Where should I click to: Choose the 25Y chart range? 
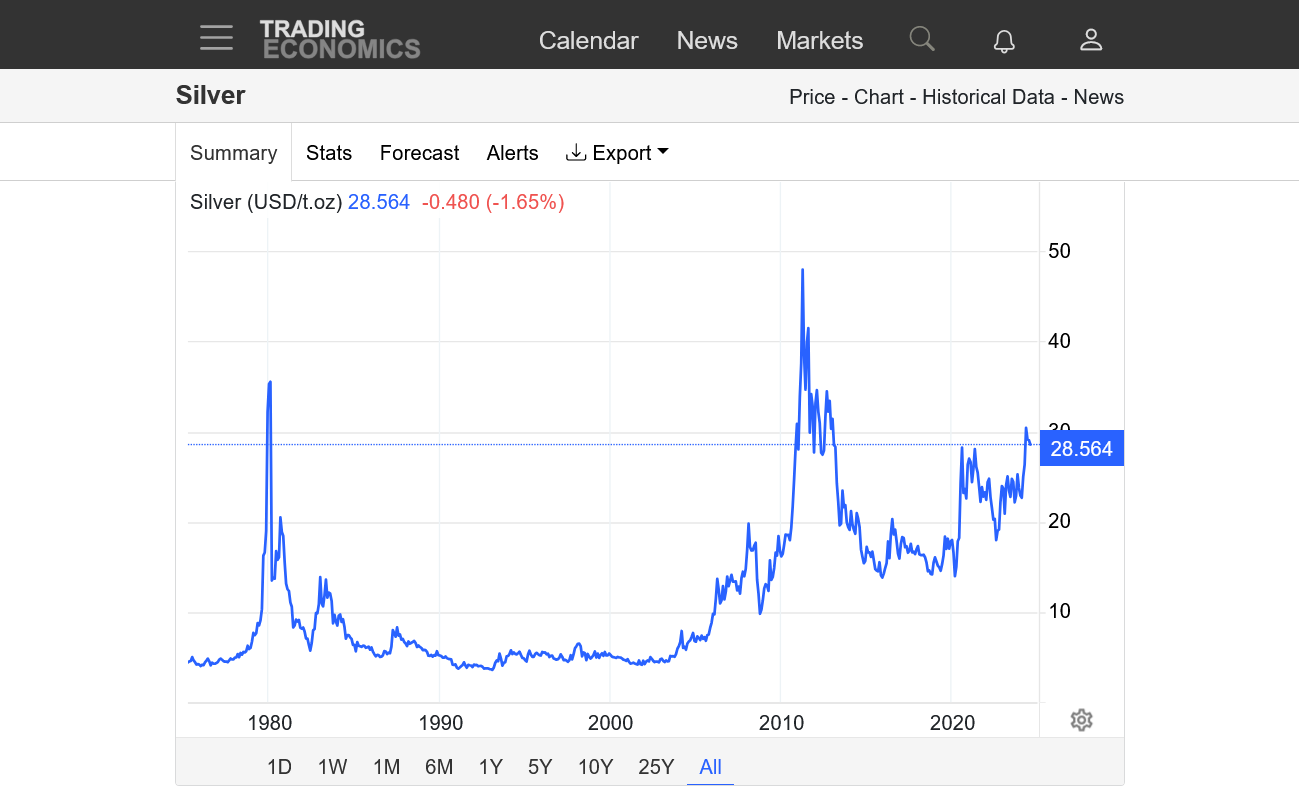(x=656, y=767)
